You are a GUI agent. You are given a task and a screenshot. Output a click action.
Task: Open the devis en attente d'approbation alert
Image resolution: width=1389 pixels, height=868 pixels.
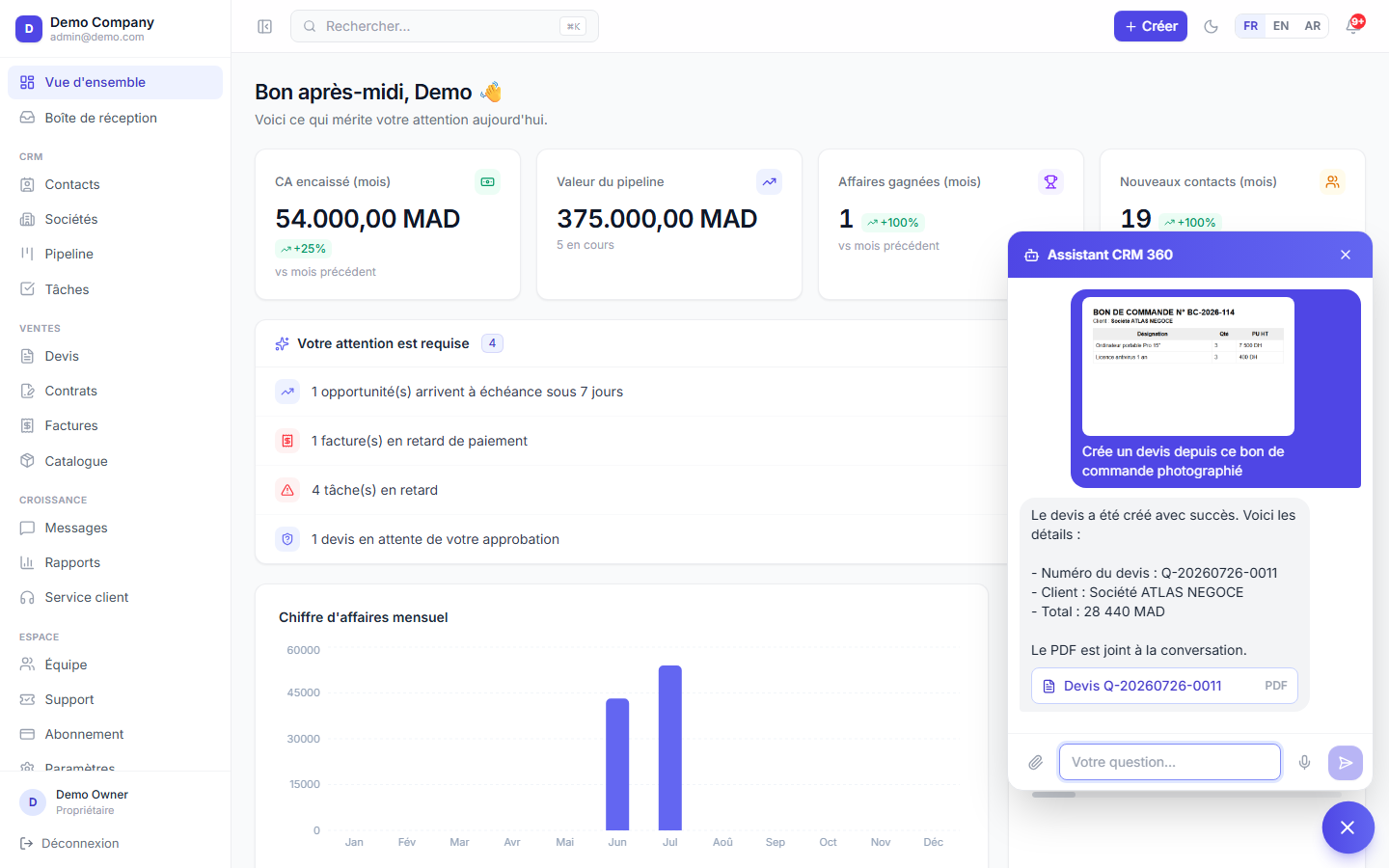pyautogui.click(x=632, y=539)
